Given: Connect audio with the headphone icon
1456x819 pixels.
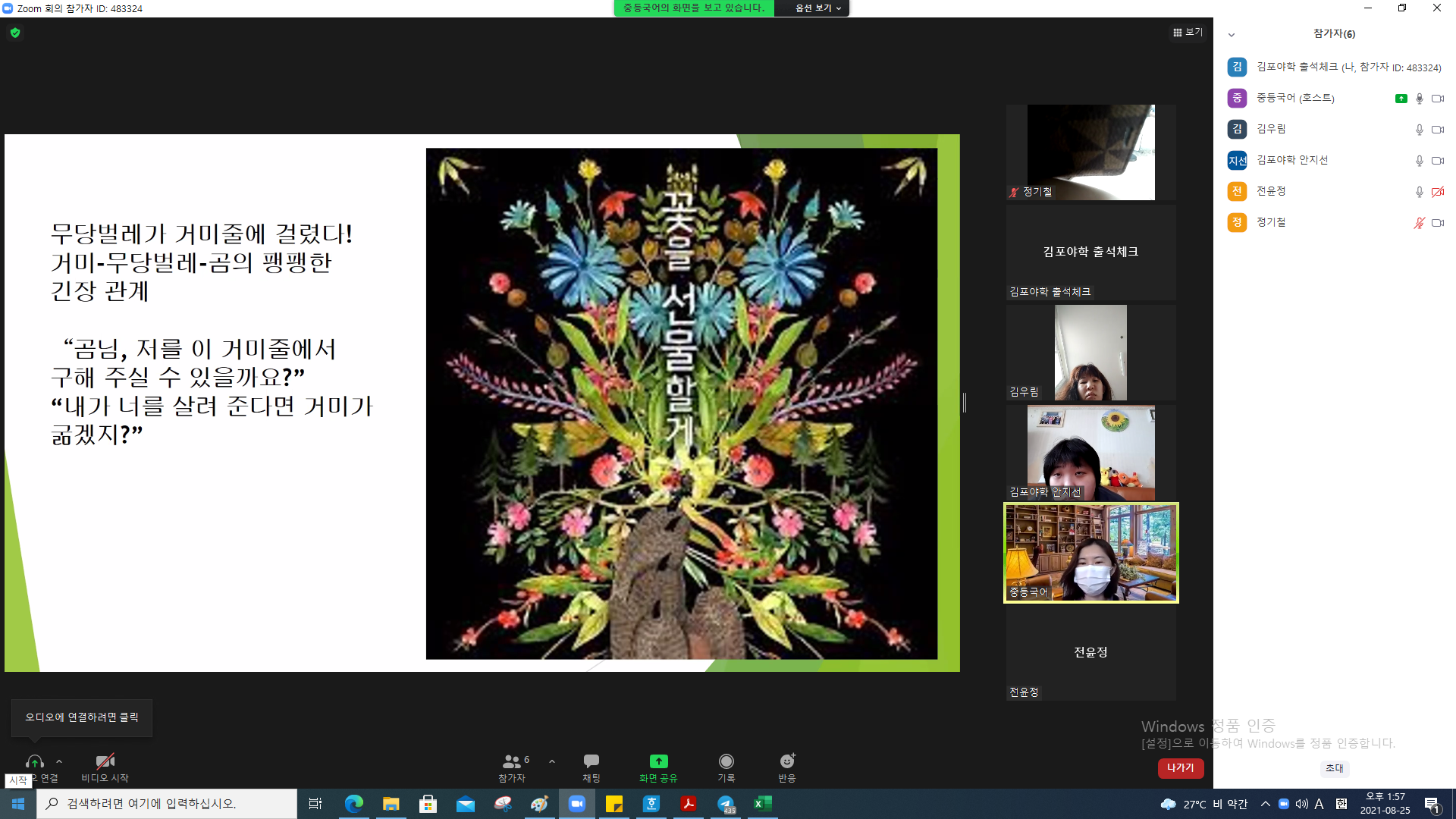Looking at the screenshot, I should (x=35, y=761).
